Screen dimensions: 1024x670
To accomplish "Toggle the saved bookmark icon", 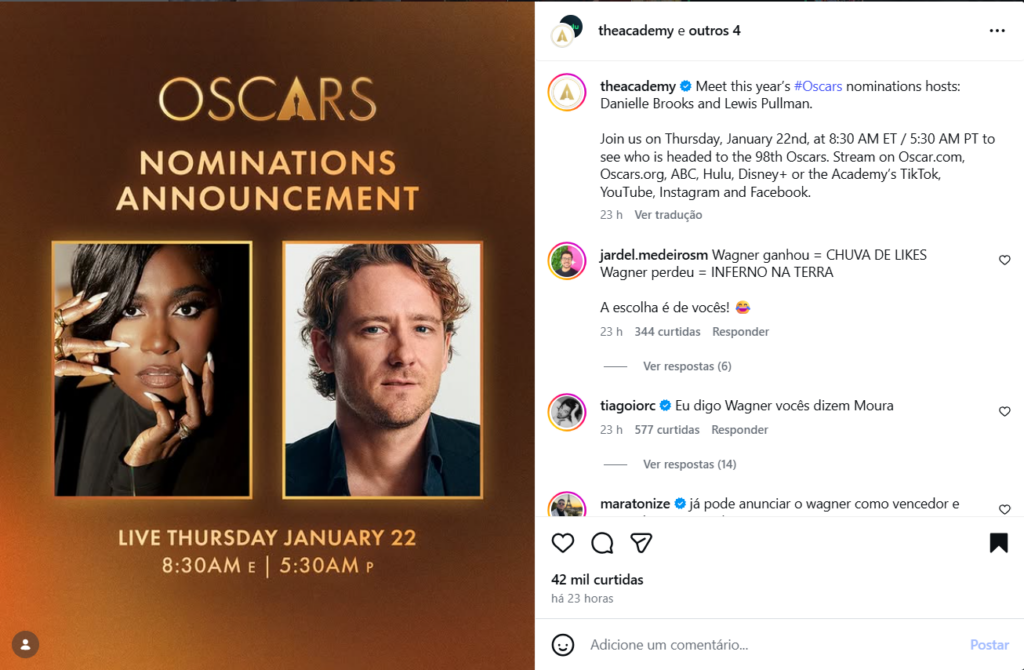I will tap(998, 543).
